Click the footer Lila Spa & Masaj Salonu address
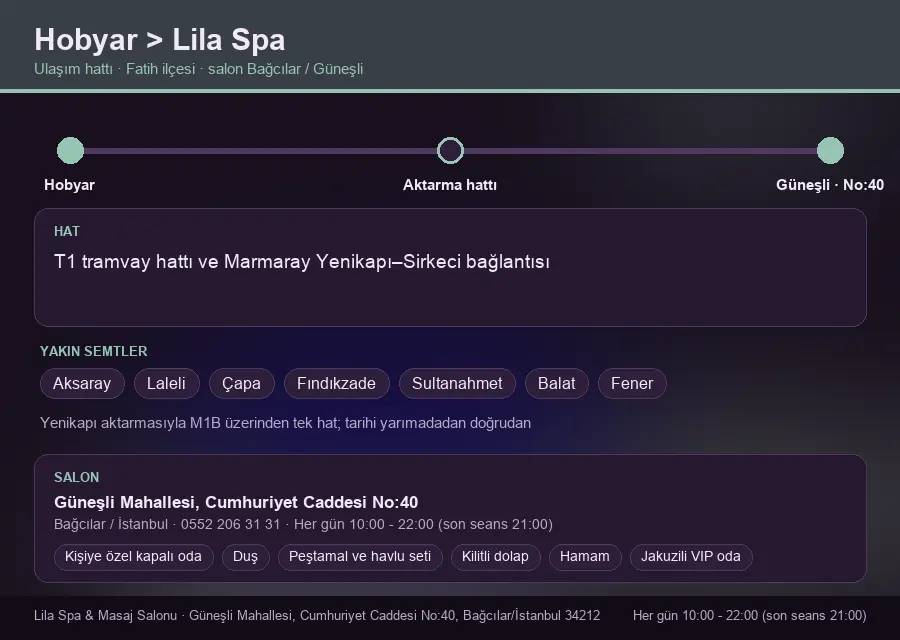The image size is (900, 640). (317, 615)
